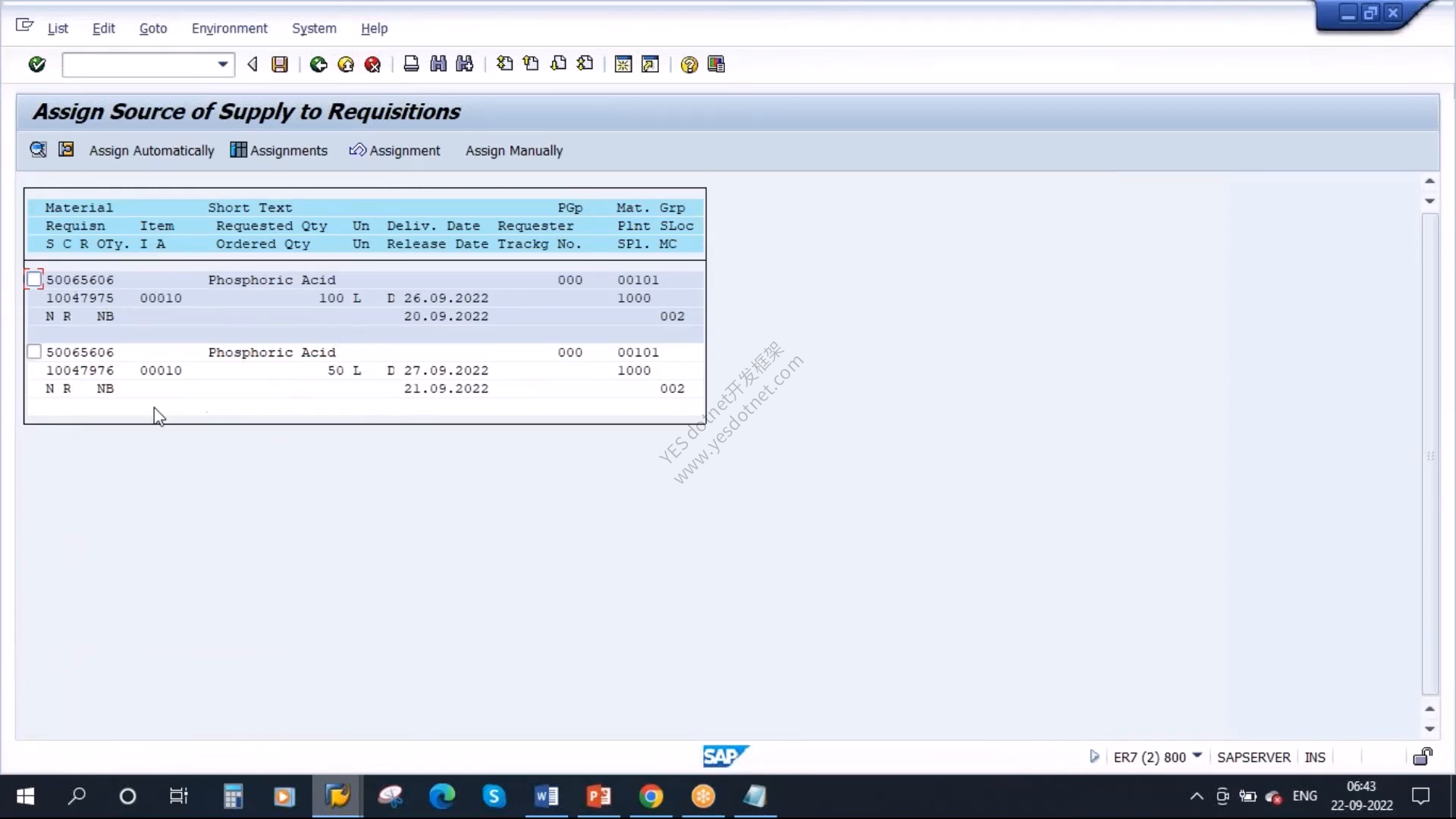Click the red Cancel icon
Viewport: 1456px width, 819px height.
click(372, 64)
